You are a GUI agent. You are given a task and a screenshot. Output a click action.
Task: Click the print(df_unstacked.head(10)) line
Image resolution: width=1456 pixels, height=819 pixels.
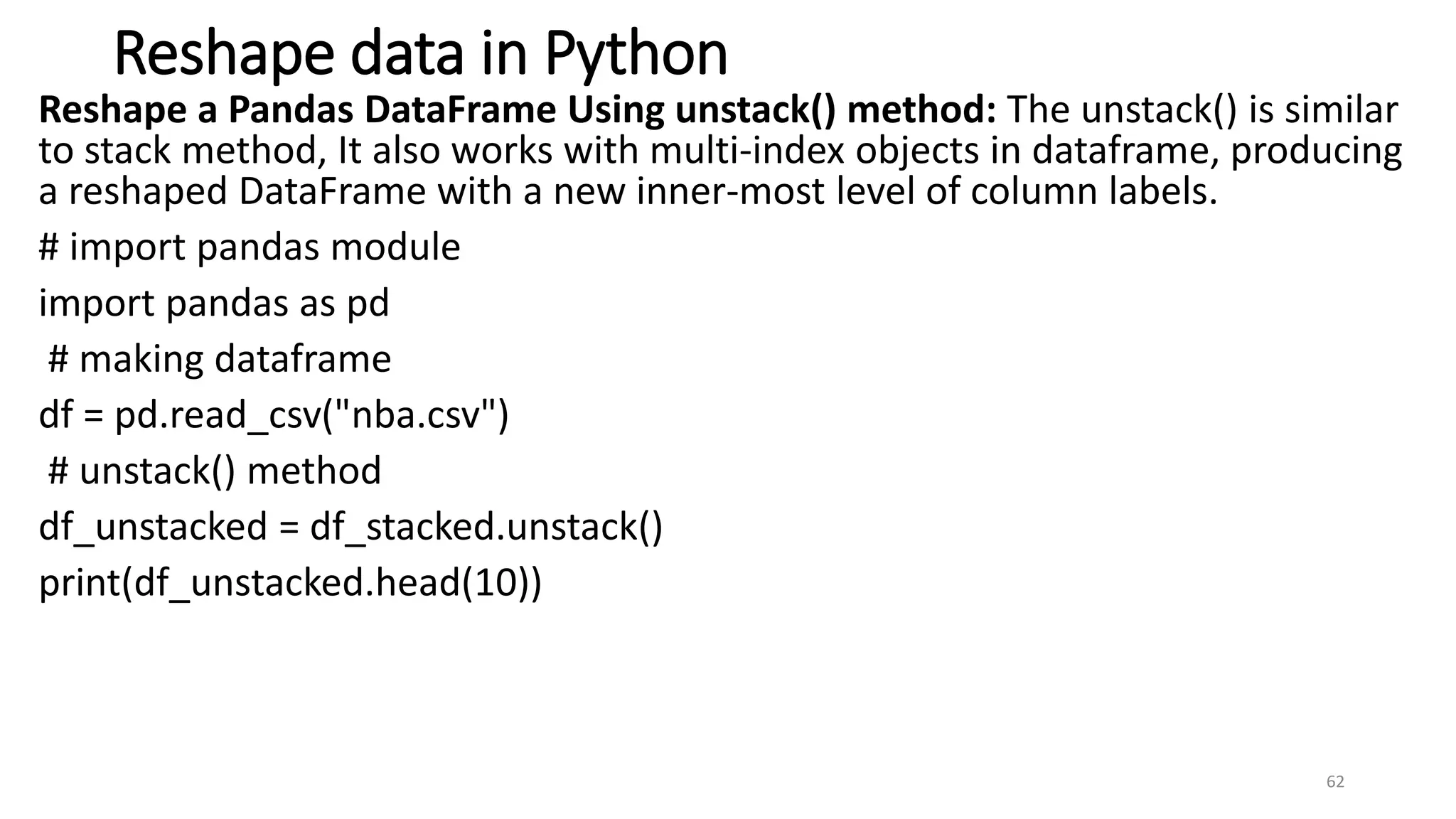point(290,583)
